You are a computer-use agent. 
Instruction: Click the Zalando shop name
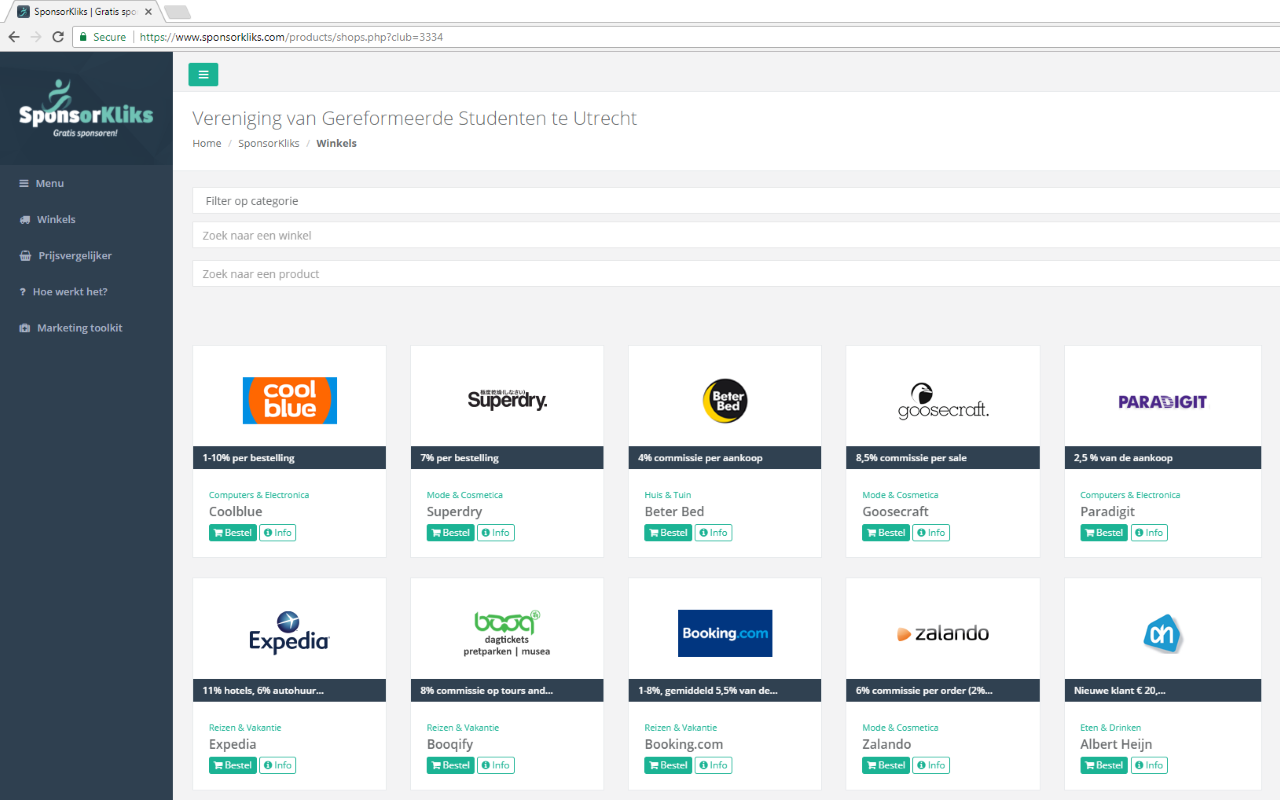click(887, 744)
